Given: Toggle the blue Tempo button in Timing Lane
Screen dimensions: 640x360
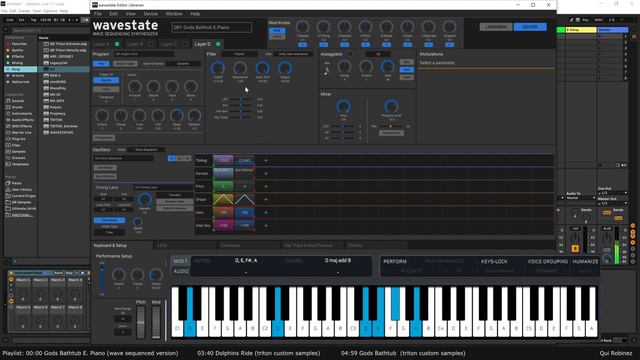Looking at the screenshot, I should (109, 220).
